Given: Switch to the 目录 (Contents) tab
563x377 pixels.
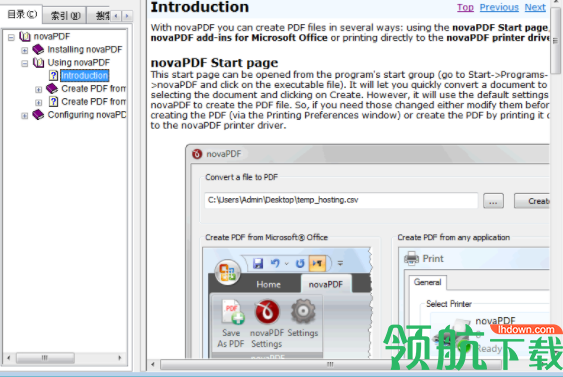Looking at the screenshot, I should [x=22, y=14].
